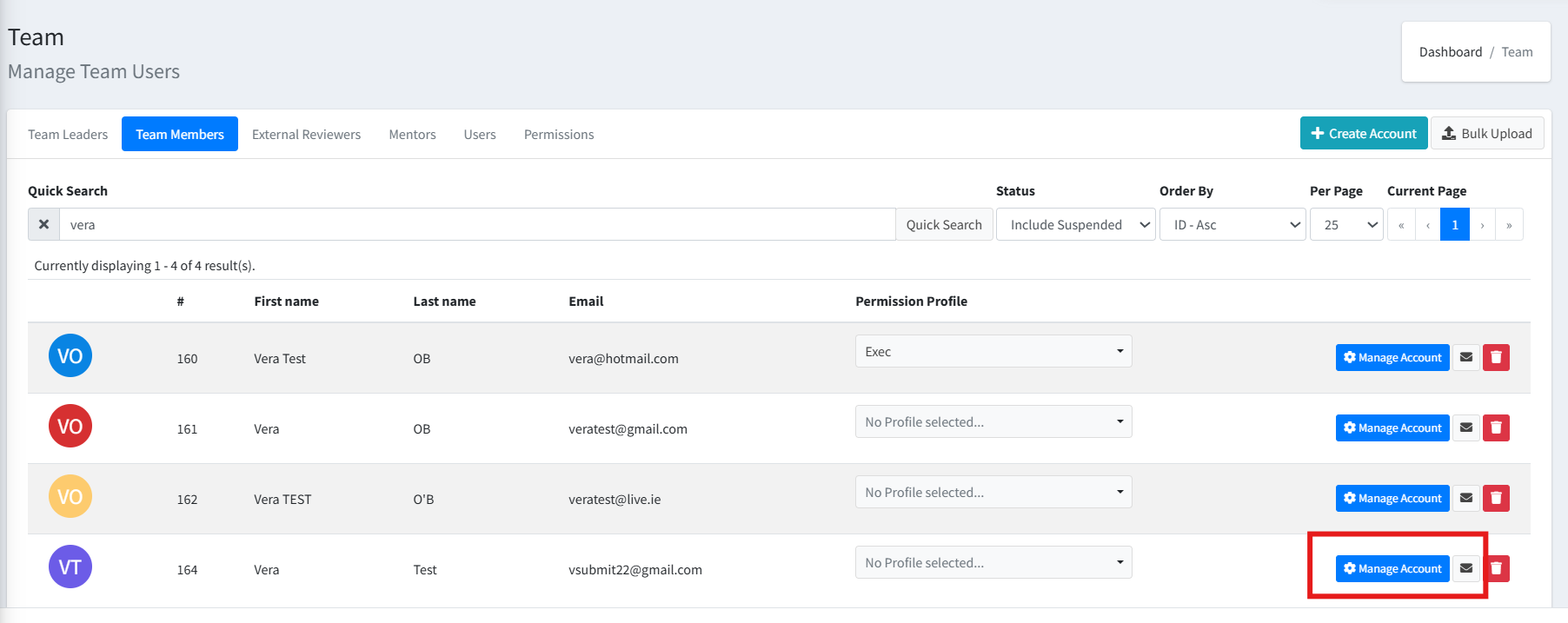Screen dimensions: 1568x623
Task: Click Manage Account for user 164
Action: 1392,568
